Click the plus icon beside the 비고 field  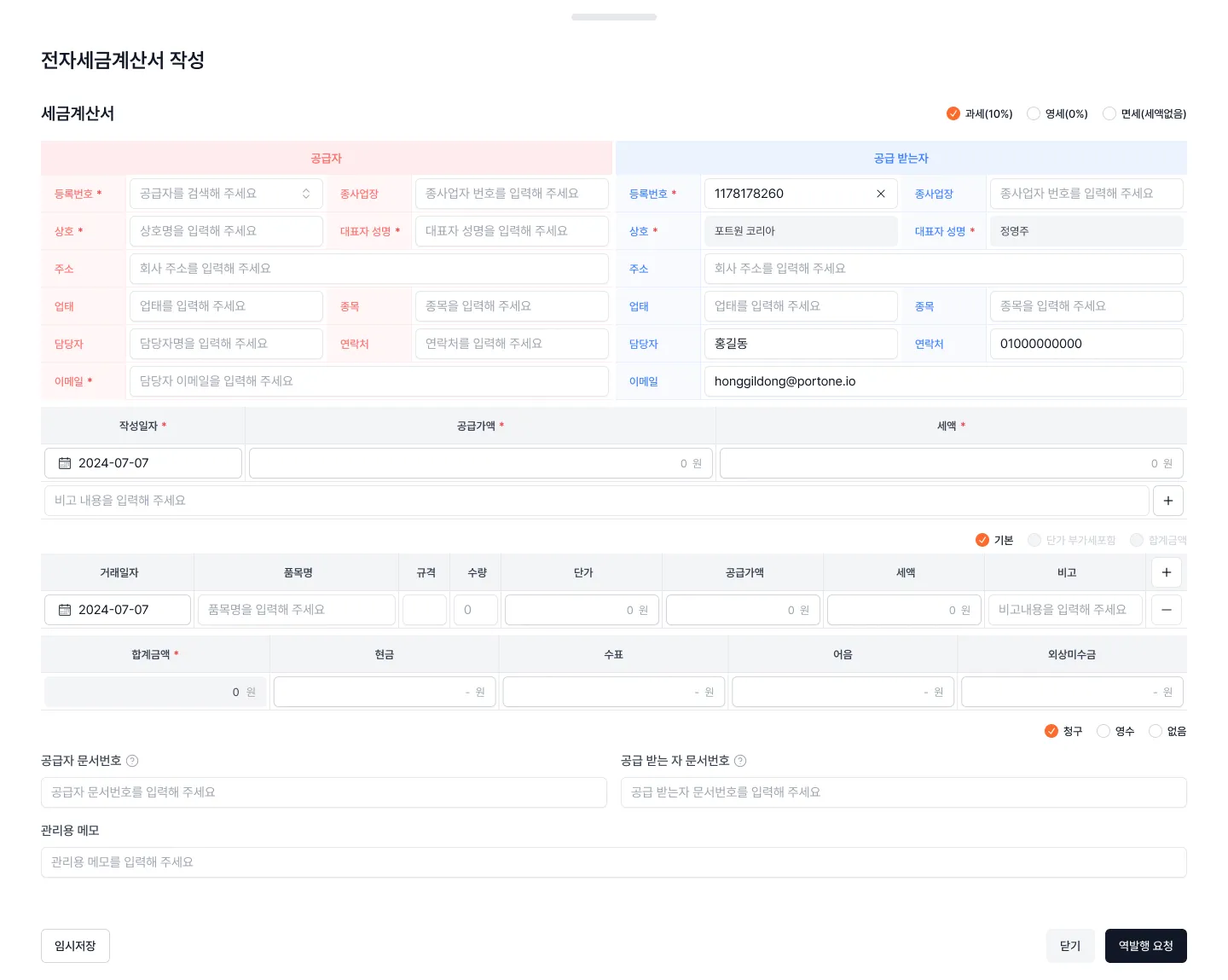[1167, 501]
